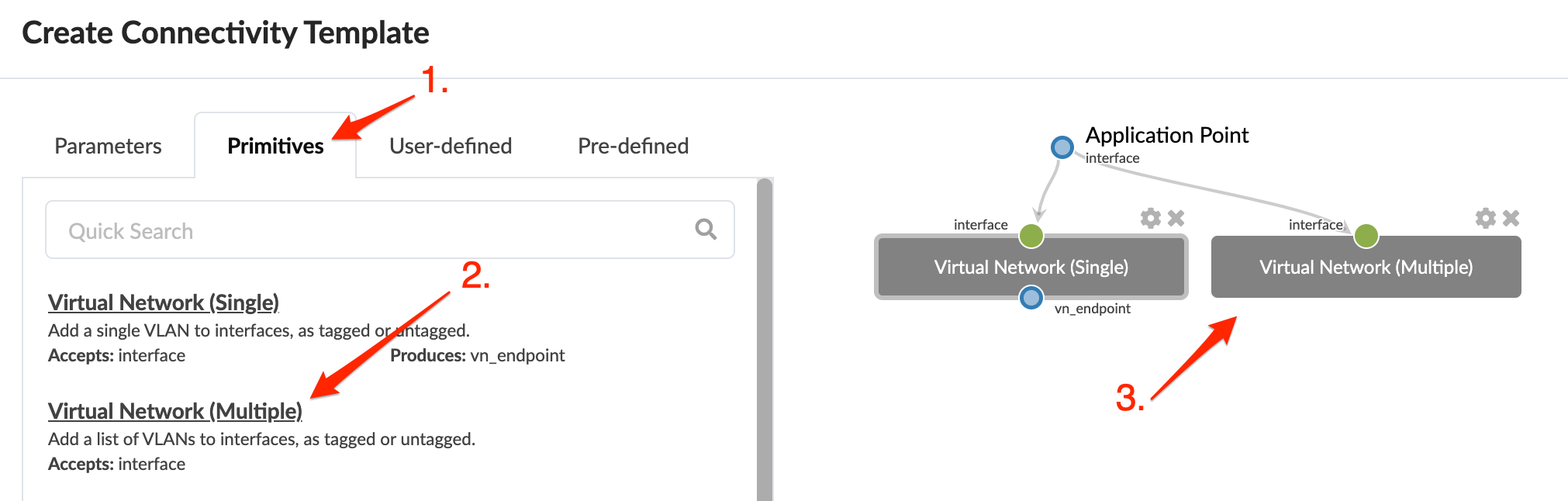Screen dimensions: 1568x501
Task: Click the primitives list vertical scrollbar
Action: click(x=765, y=341)
